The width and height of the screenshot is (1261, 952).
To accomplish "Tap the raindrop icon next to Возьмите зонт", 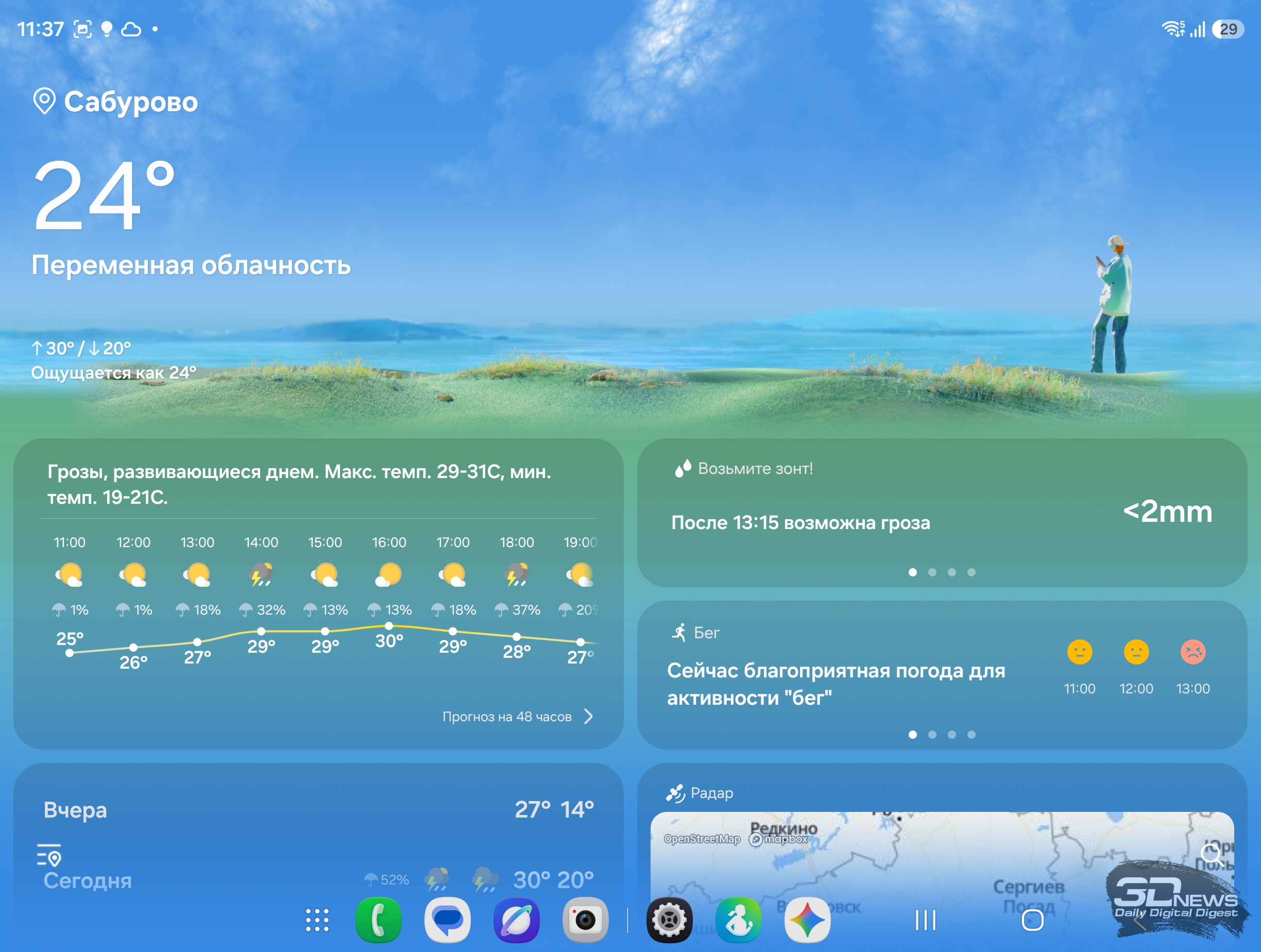I will pos(683,468).
